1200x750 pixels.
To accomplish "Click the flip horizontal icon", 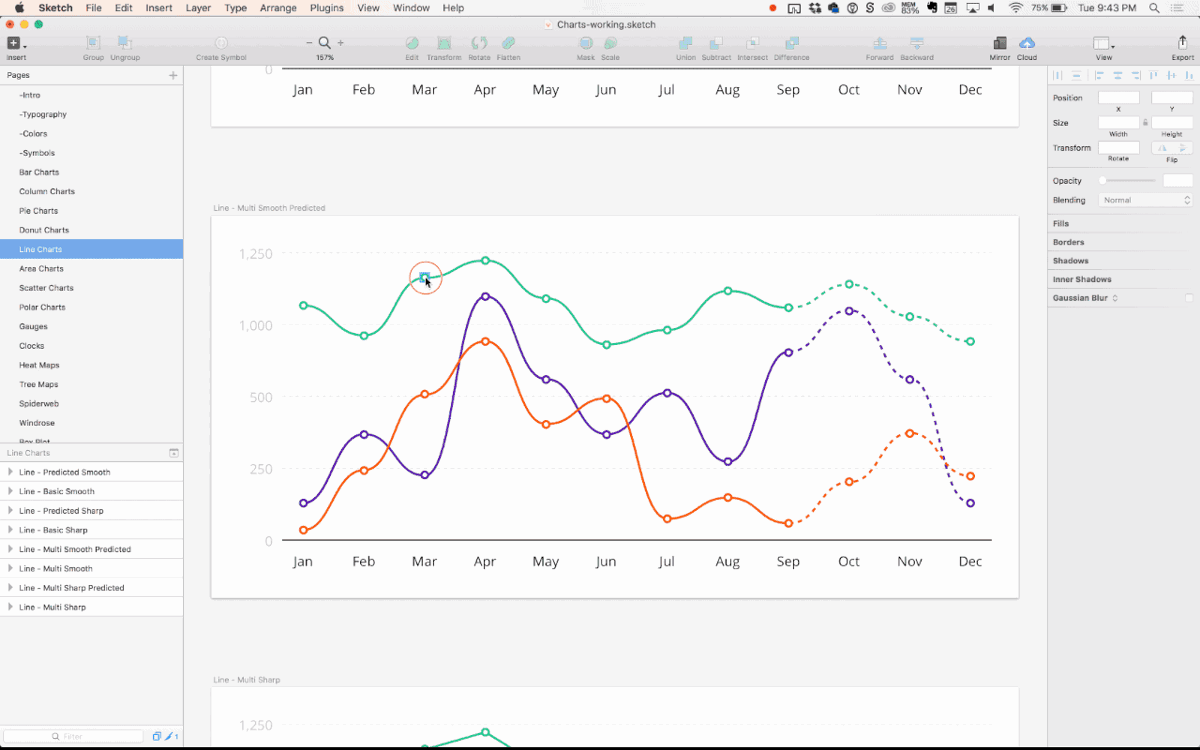I will [x=1160, y=148].
